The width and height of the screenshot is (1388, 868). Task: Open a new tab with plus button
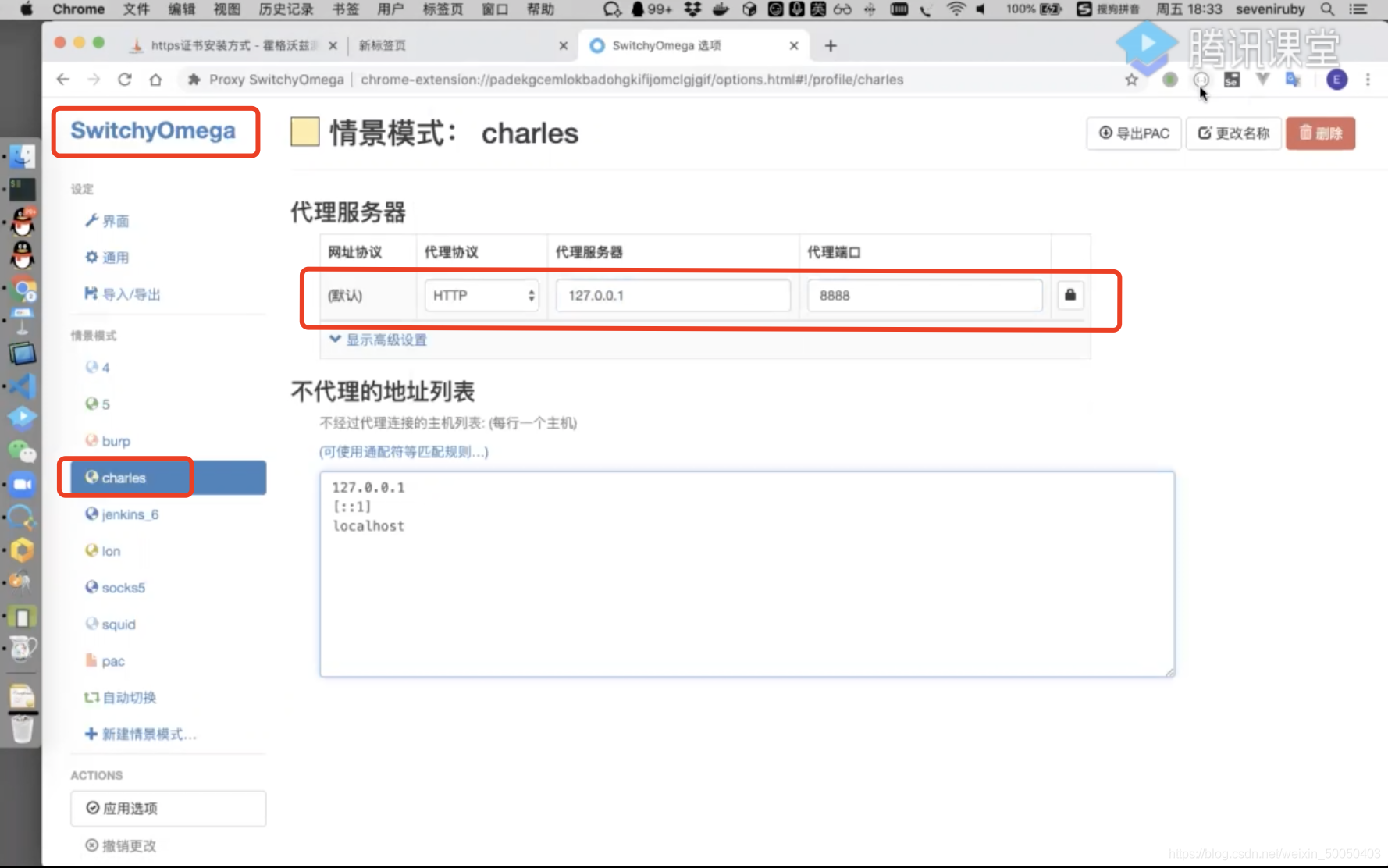coord(831,45)
